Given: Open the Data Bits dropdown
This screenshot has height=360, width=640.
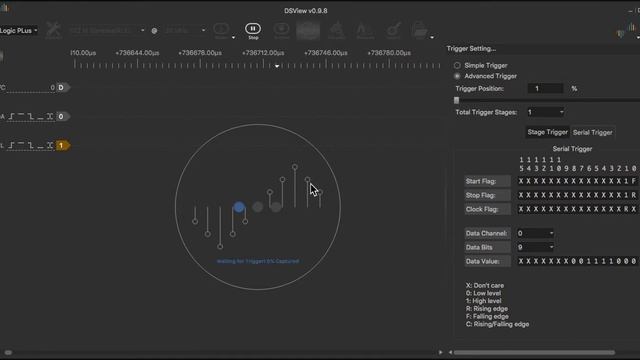Looking at the screenshot, I should tap(536, 247).
